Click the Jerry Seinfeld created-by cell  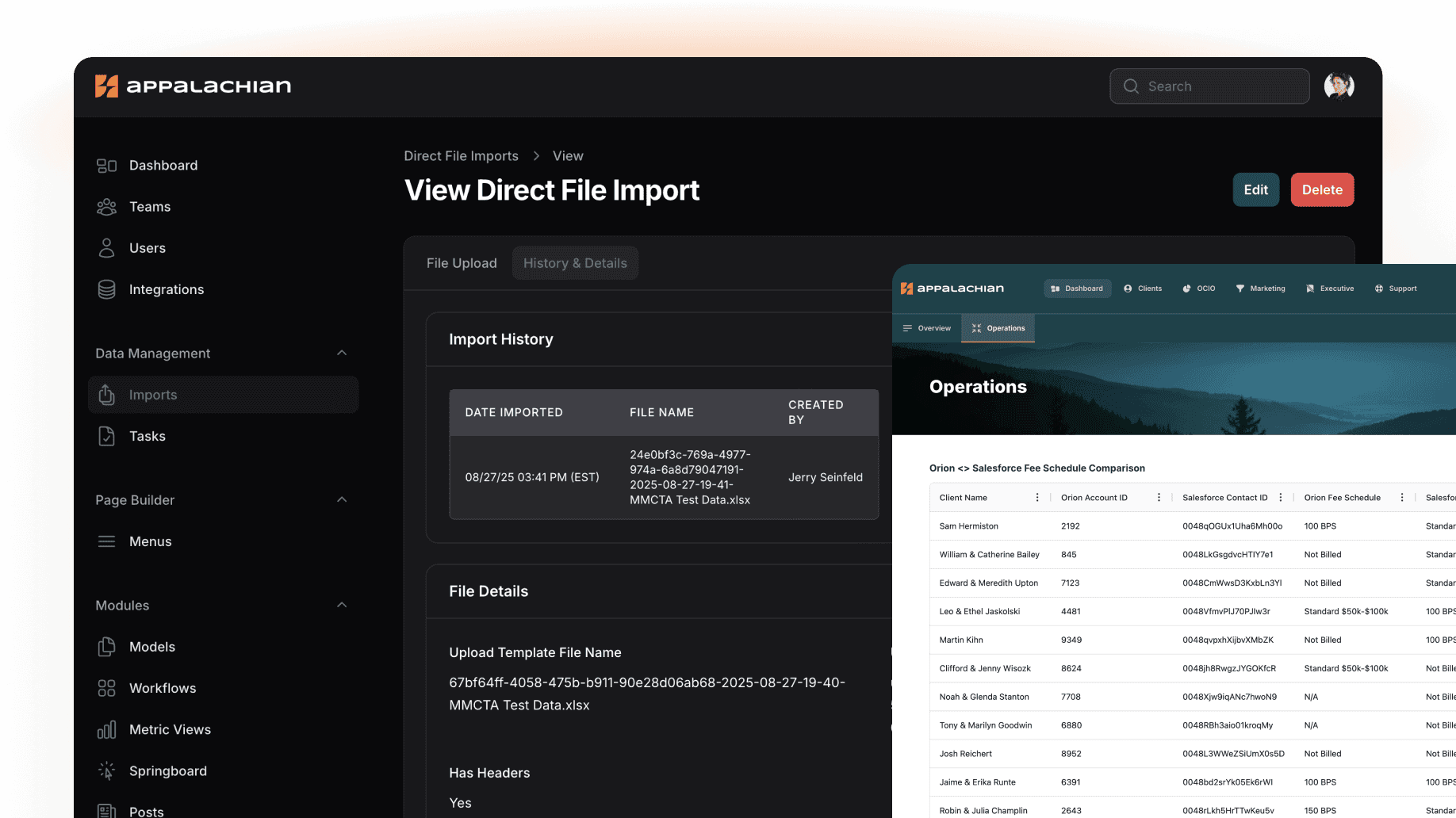[x=825, y=477]
